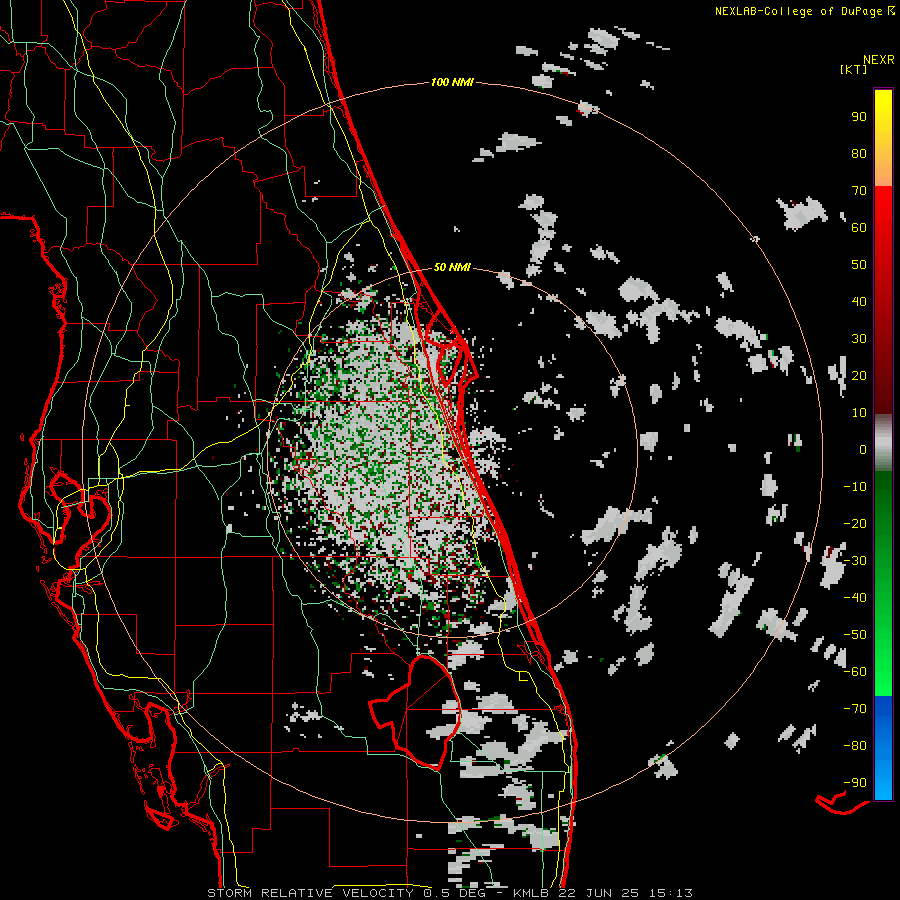Viewport: 900px width, 900px height.
Task: Click the blue bottom segment of color bar
Action: point(883,748)
